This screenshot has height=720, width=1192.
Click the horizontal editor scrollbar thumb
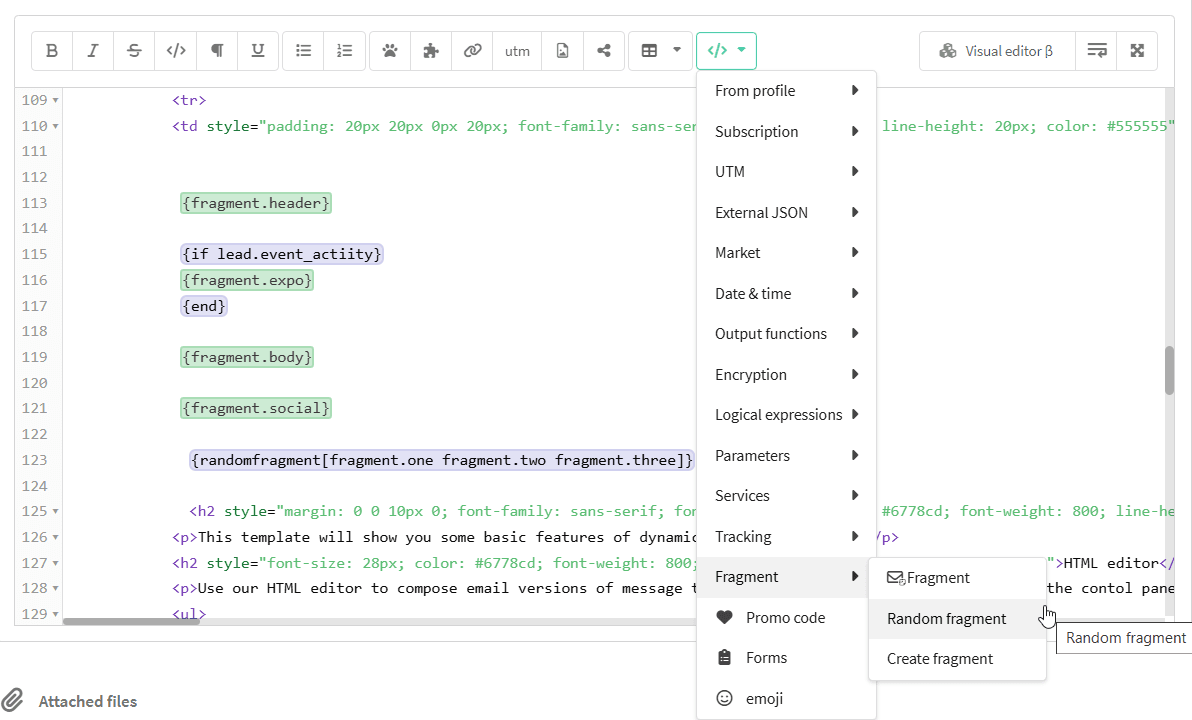132,621
